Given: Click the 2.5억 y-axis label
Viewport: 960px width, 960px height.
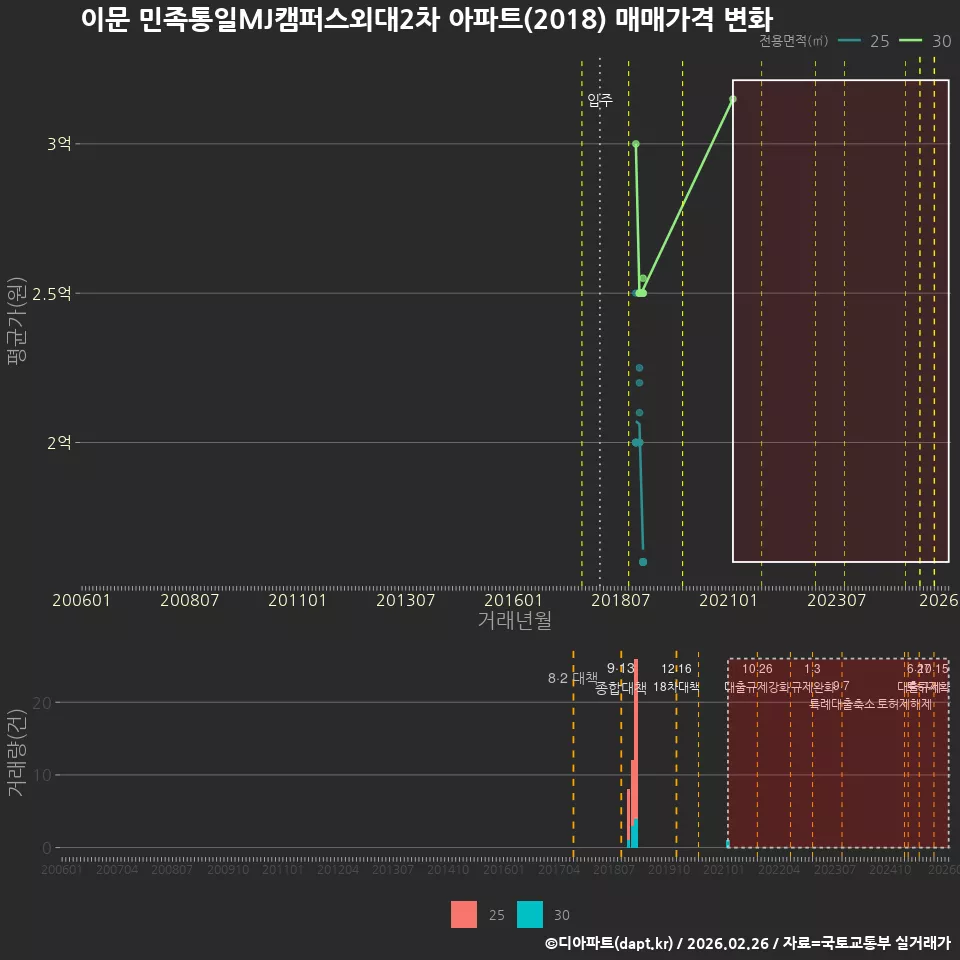Looking at the screenshot, I should (x=51, y=294).
